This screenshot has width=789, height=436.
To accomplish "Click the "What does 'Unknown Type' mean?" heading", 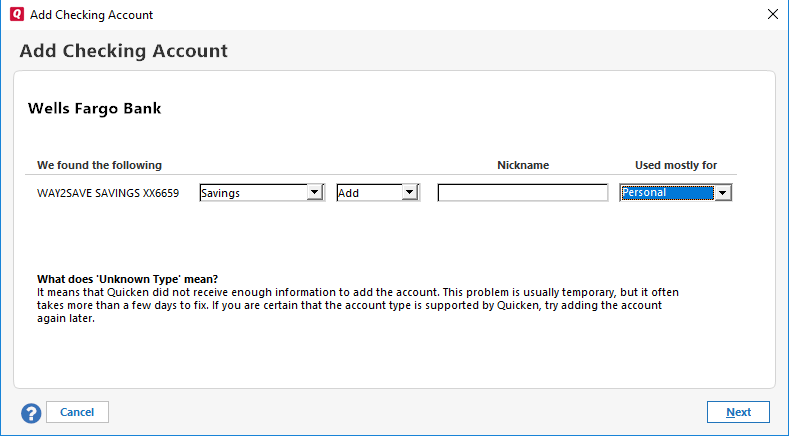I will 127,278.
